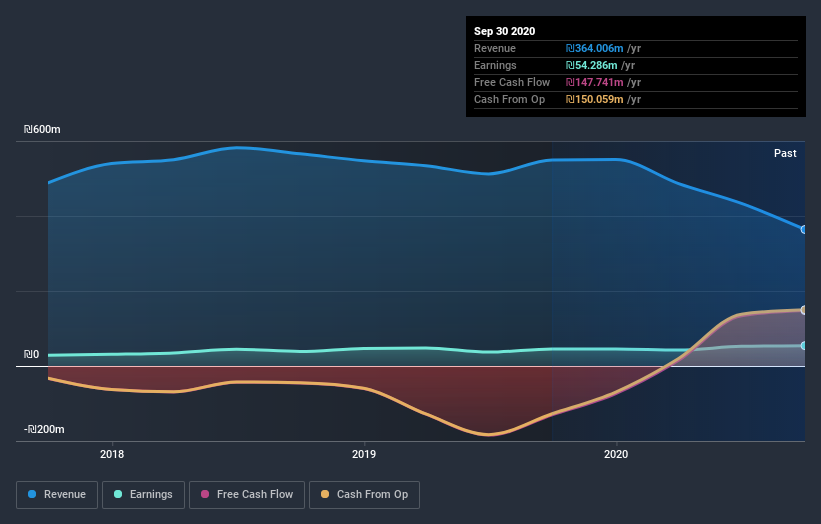
Task: Toggle the Cash From Op legend button
Action: click(364, 495)
